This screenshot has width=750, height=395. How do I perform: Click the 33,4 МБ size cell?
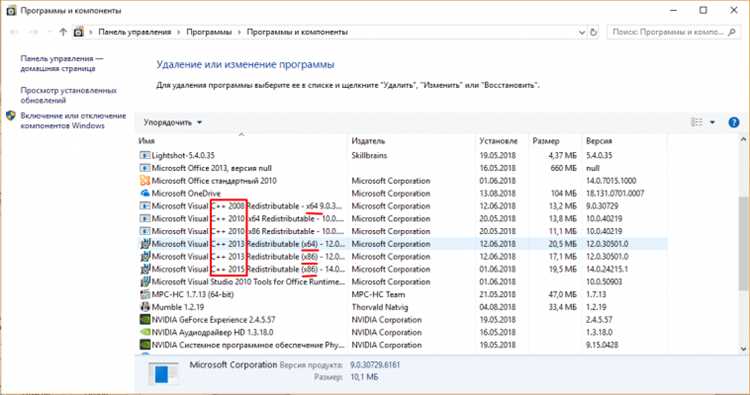click(x=562, y=307)
